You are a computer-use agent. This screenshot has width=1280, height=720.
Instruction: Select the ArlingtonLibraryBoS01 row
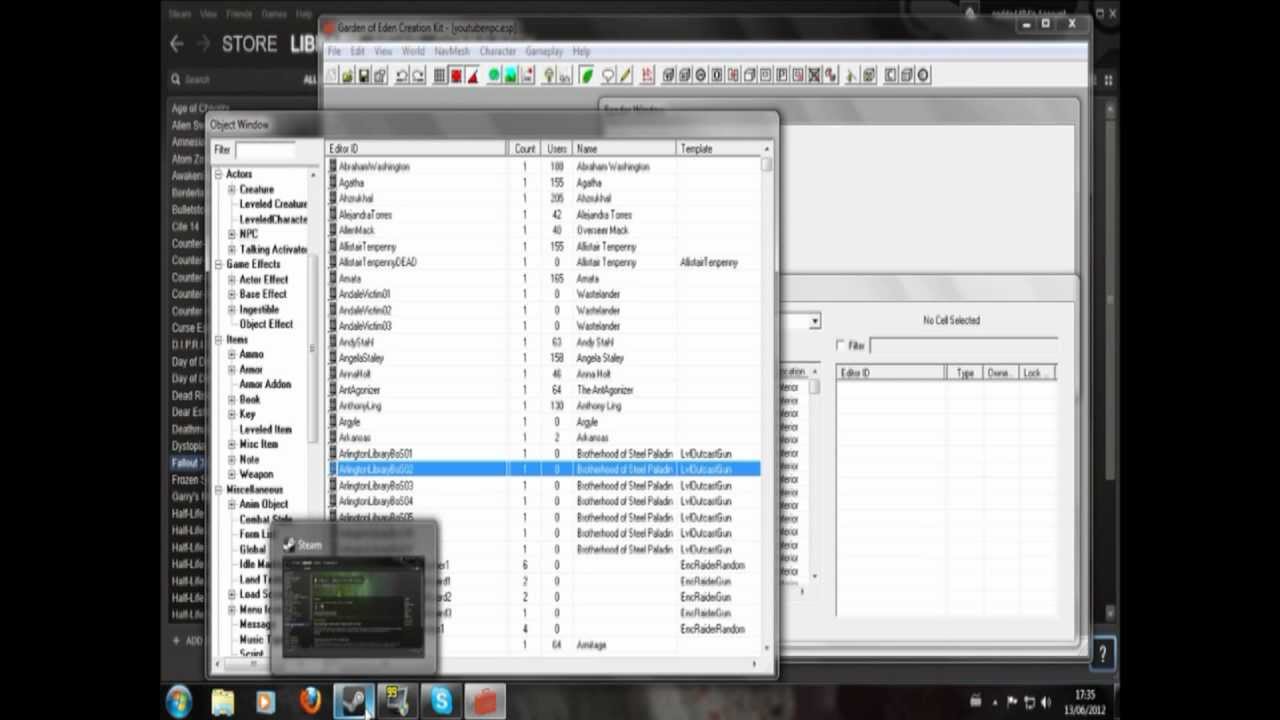coord(543,454)
